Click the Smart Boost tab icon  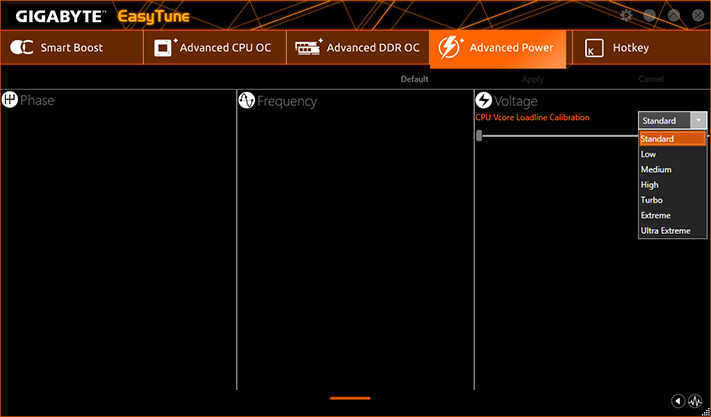coord(22,48)
